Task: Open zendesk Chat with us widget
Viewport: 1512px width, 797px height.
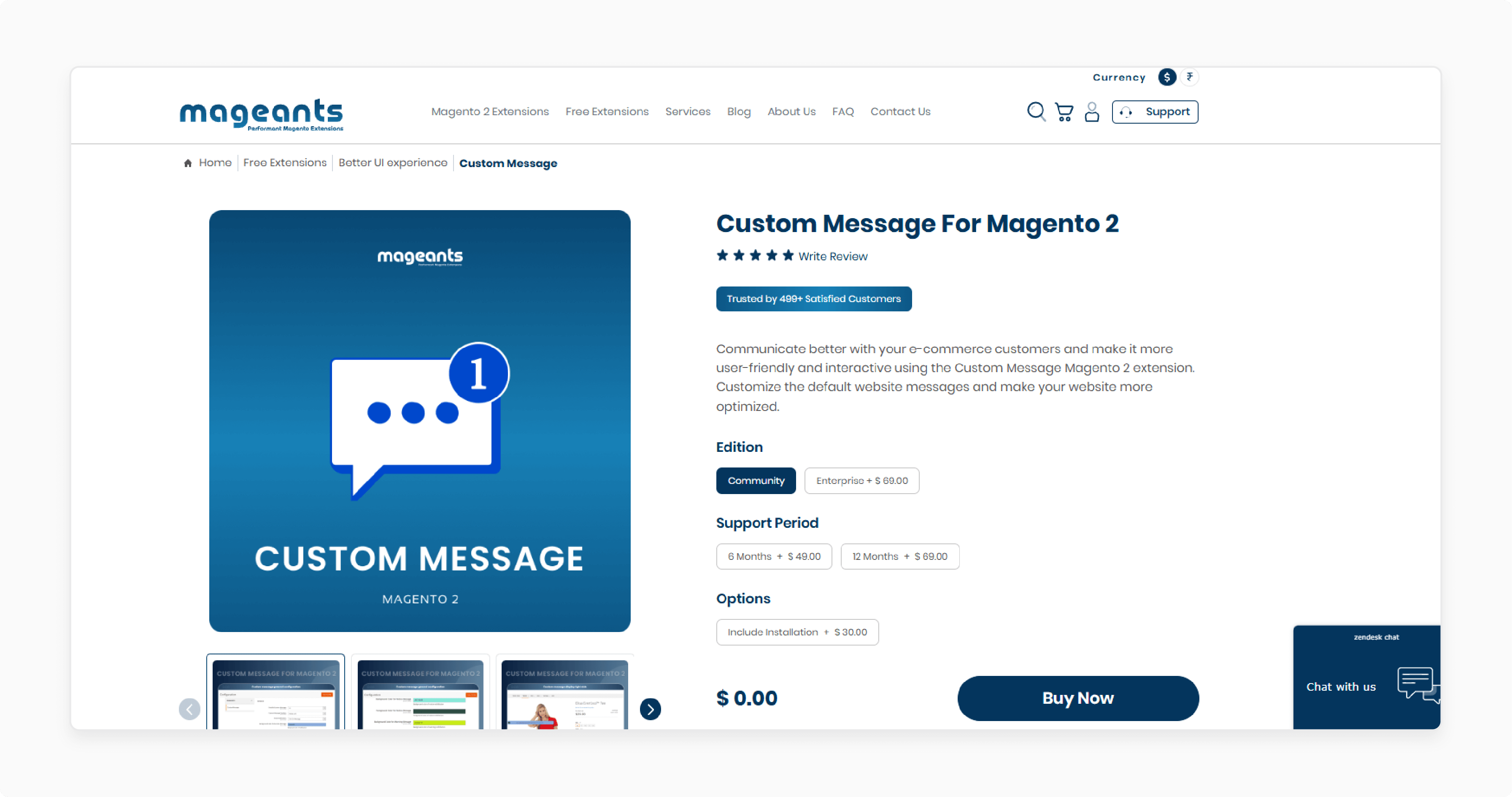Action: coord(1366,677)
